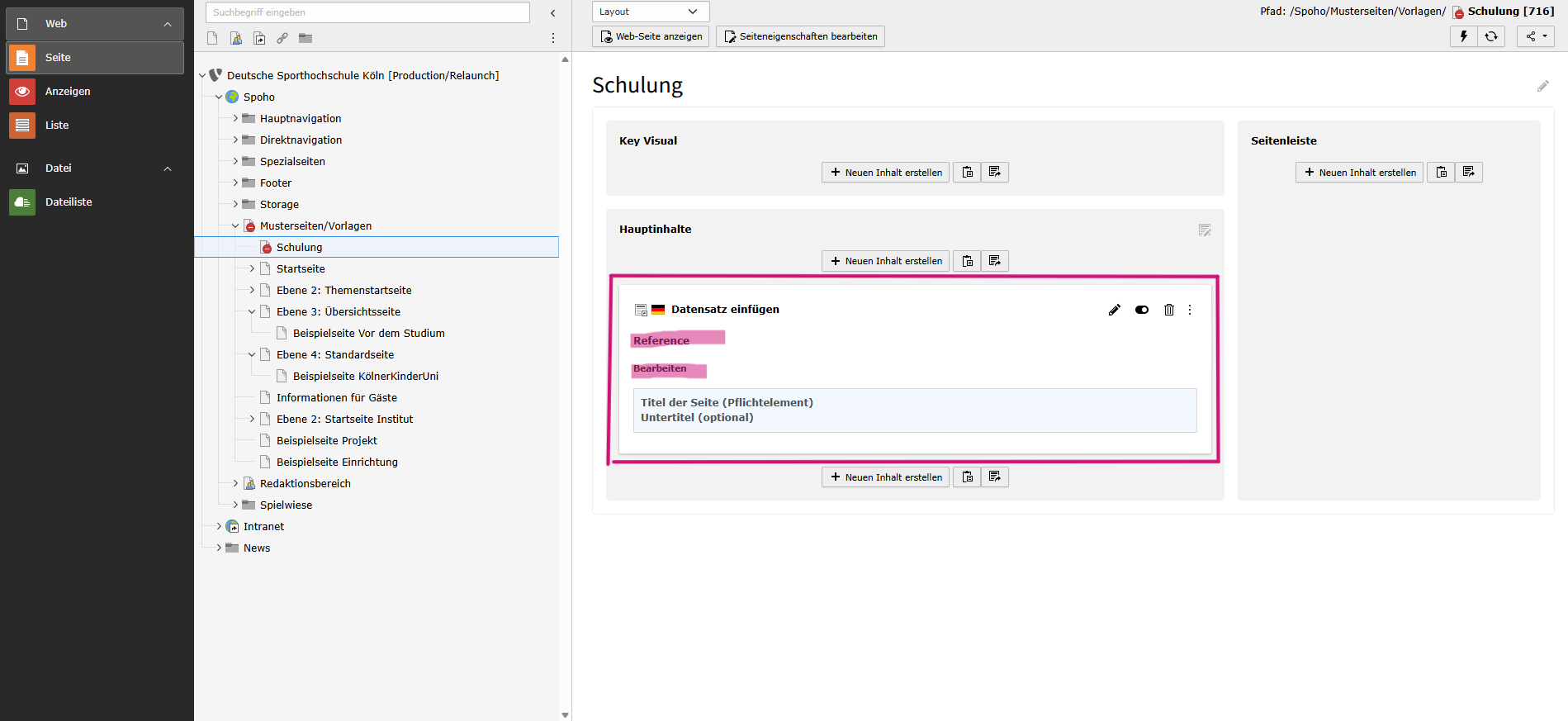Toggle visibility of Datensatz einfügen element
The width and height of the screenshot is (1568, 721).
tap(1141, 310)
